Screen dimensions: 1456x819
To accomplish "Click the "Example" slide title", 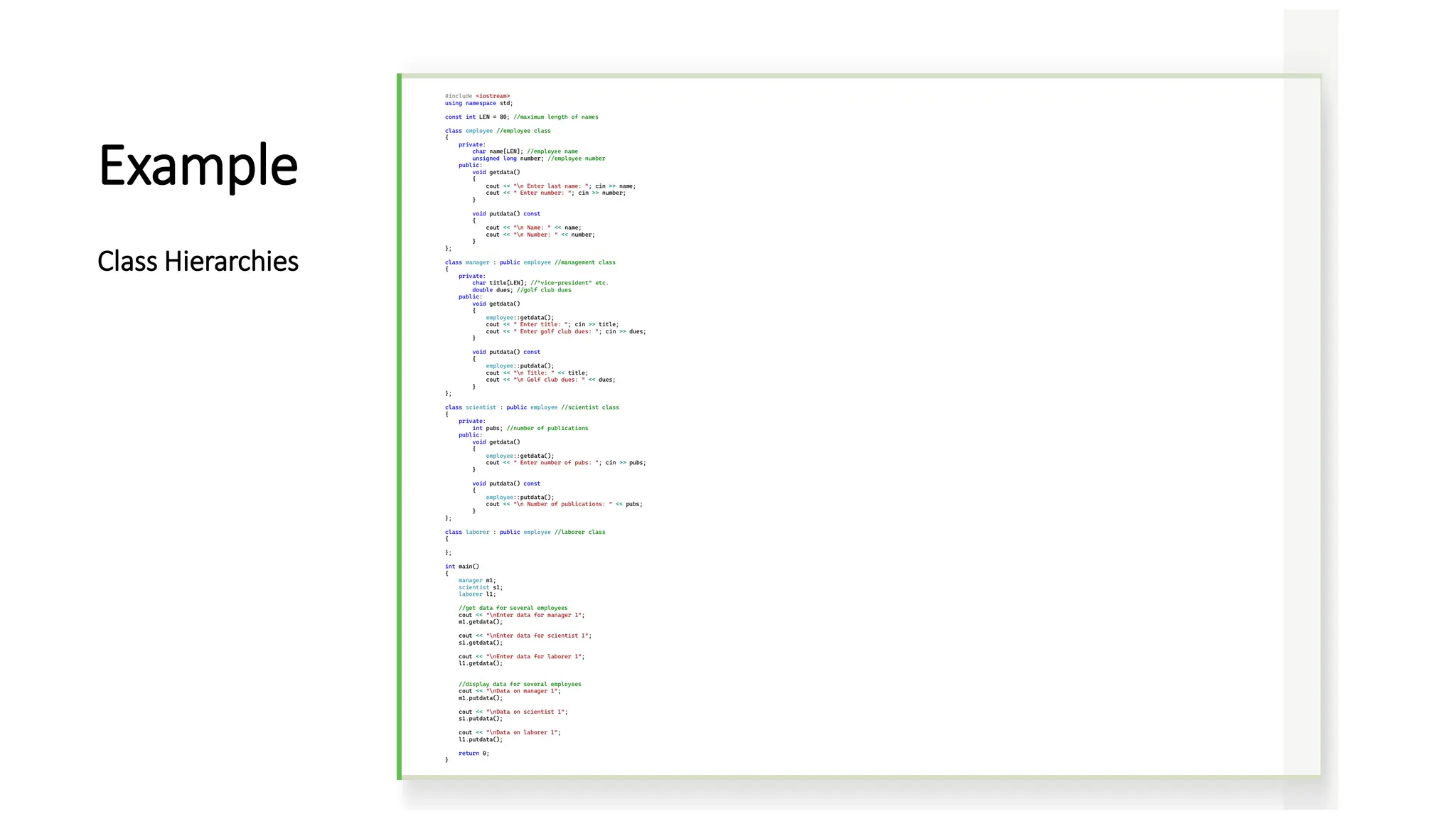I will (198, 166).
